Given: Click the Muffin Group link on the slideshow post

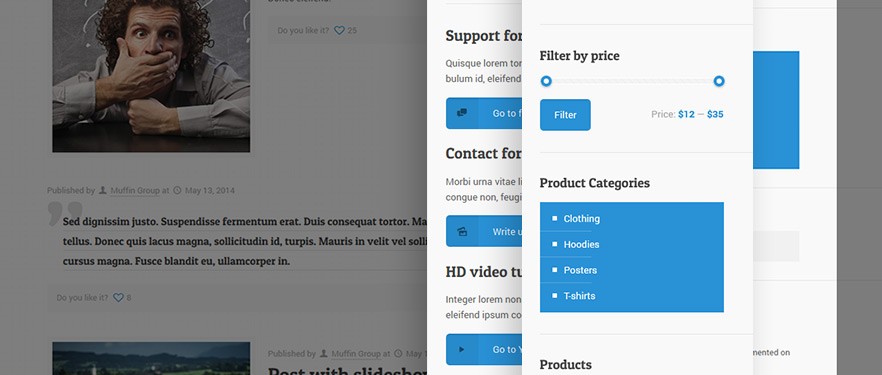Looking at the screenshot, I should click(x=356, y=354).
